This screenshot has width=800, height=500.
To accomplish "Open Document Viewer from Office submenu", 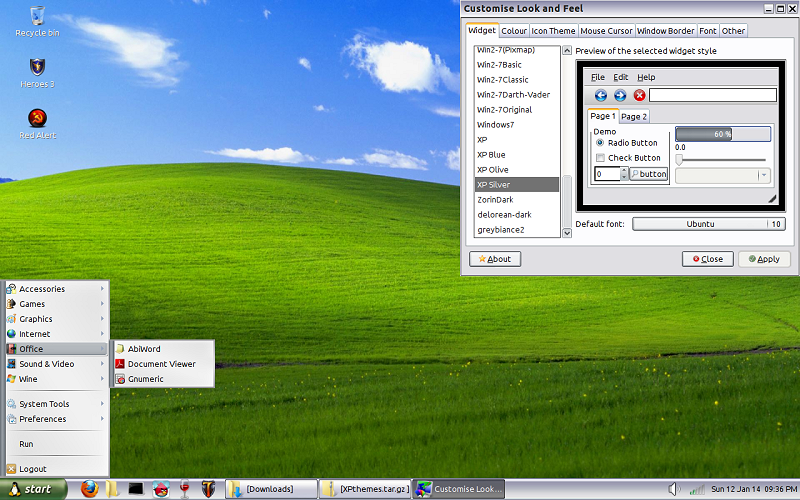I will (163, 364).
